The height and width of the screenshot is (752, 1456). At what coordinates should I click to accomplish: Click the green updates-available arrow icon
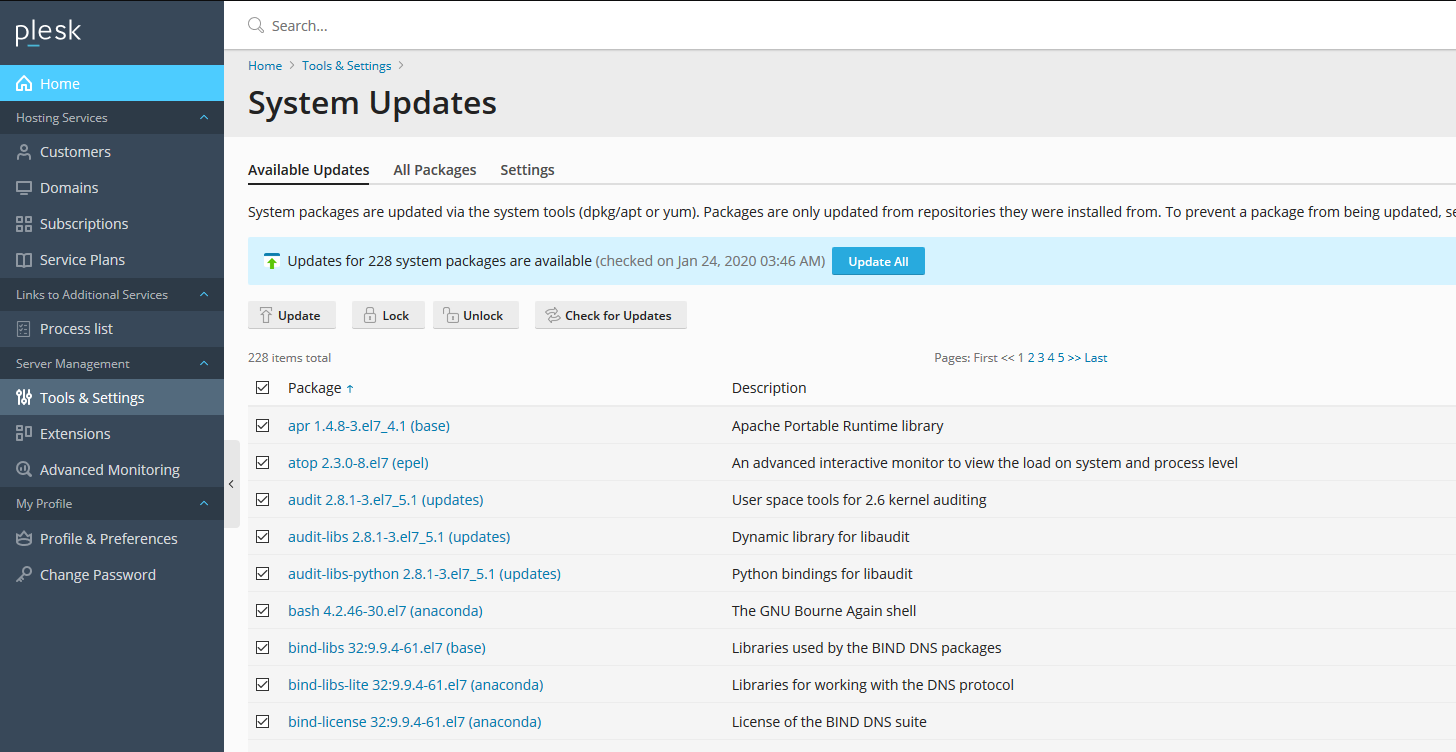(x=271, y=261)
